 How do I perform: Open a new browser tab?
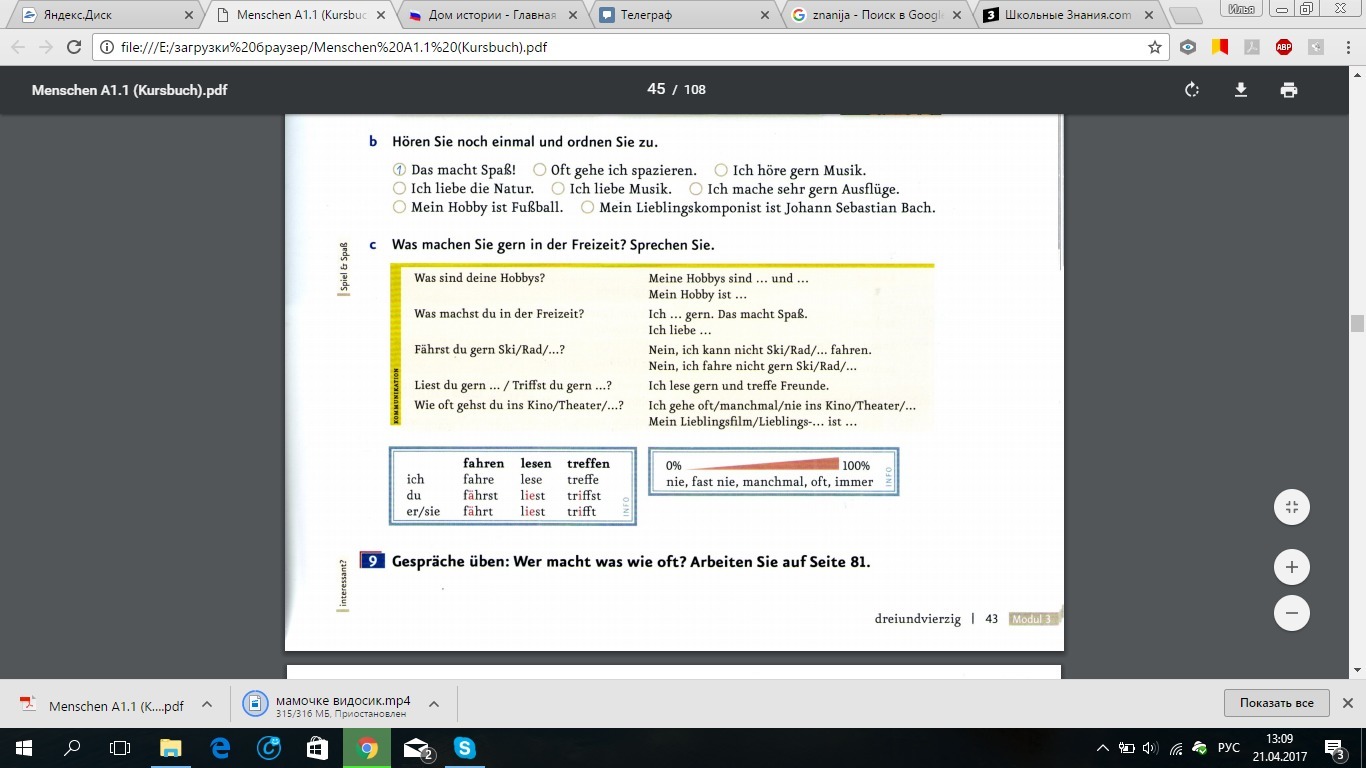[1185, 15]
